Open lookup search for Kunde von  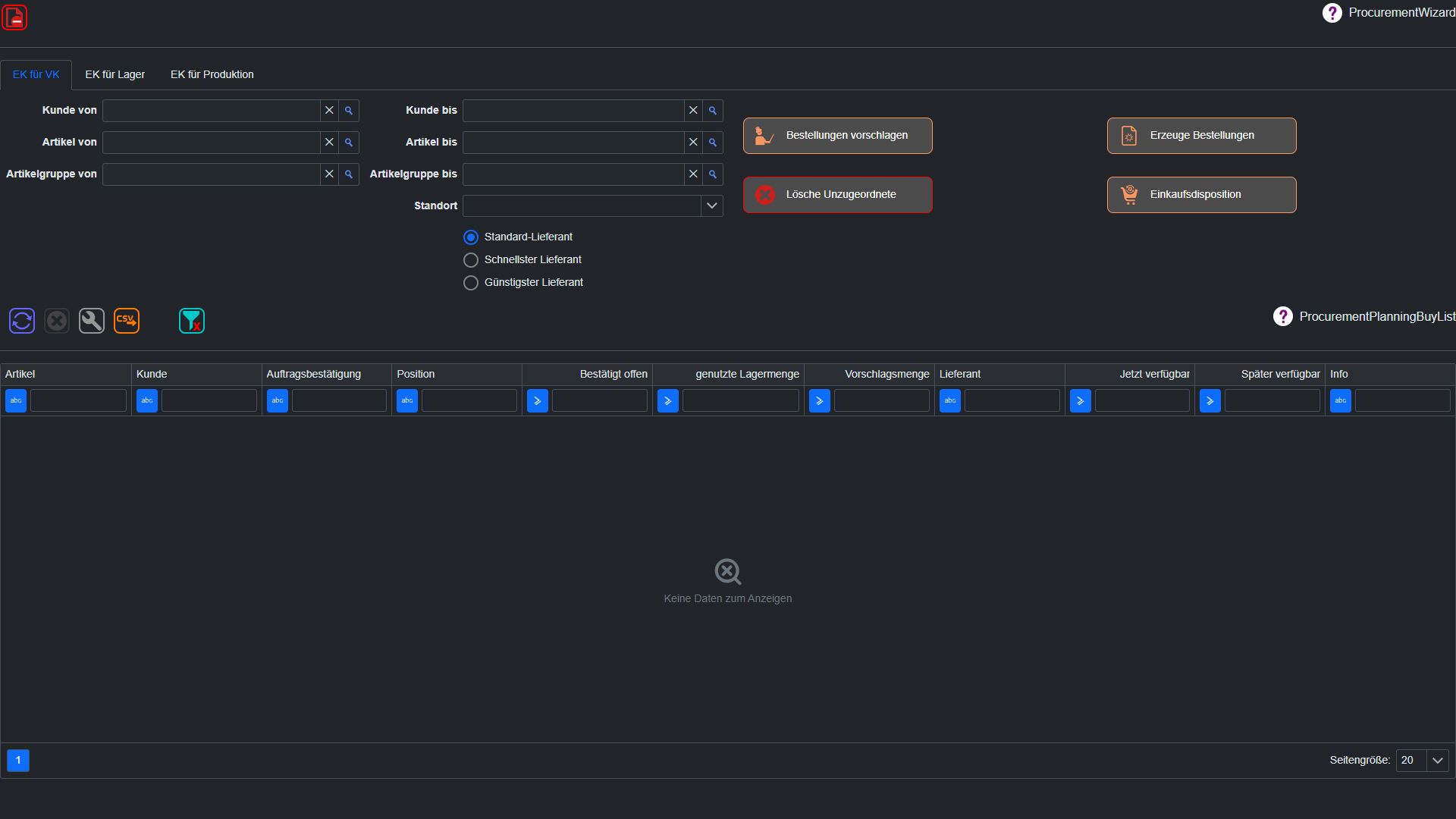349,111
